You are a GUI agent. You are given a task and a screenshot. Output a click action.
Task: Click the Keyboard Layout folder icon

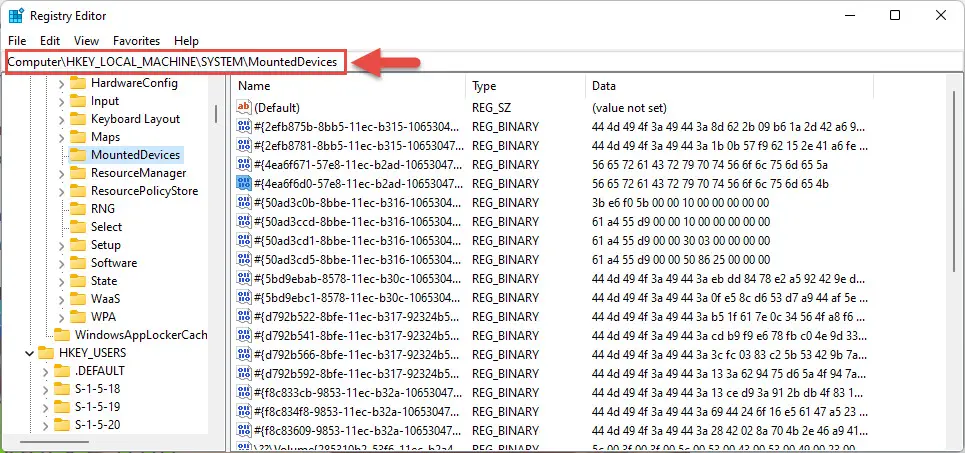[78, 119]
